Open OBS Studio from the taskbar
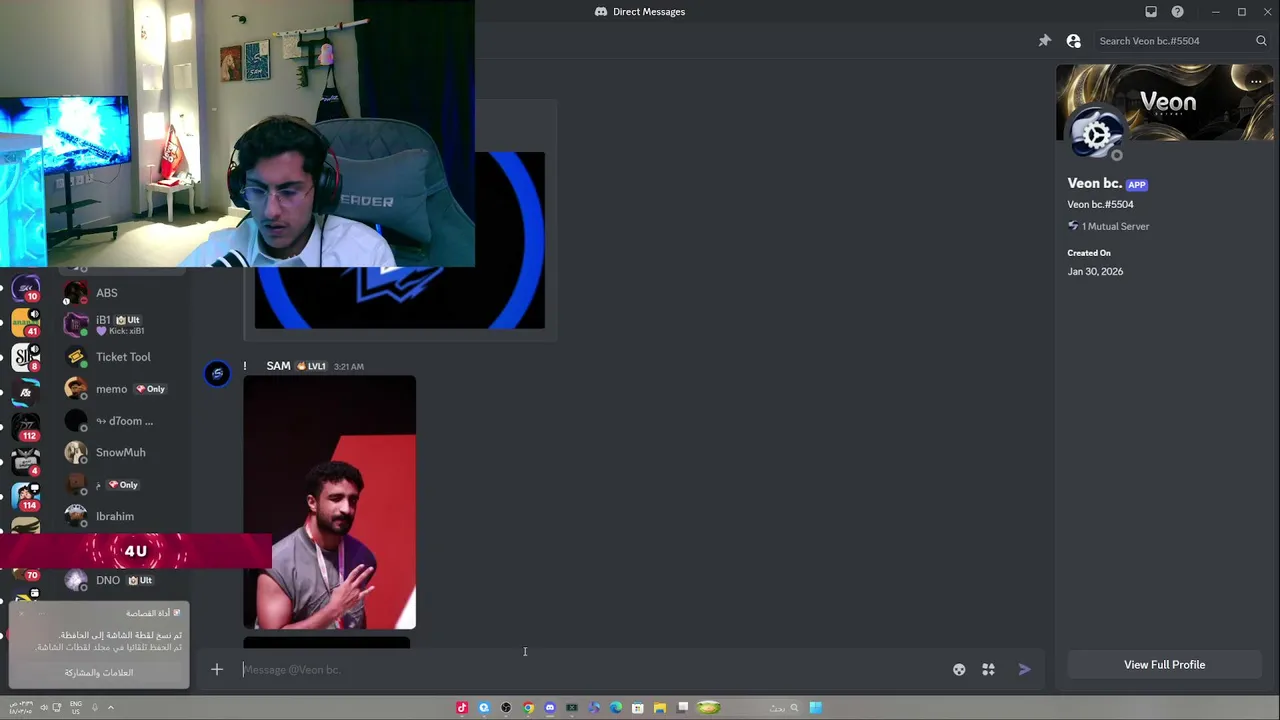Viewport: 1280px width, 720px height. 506,708
